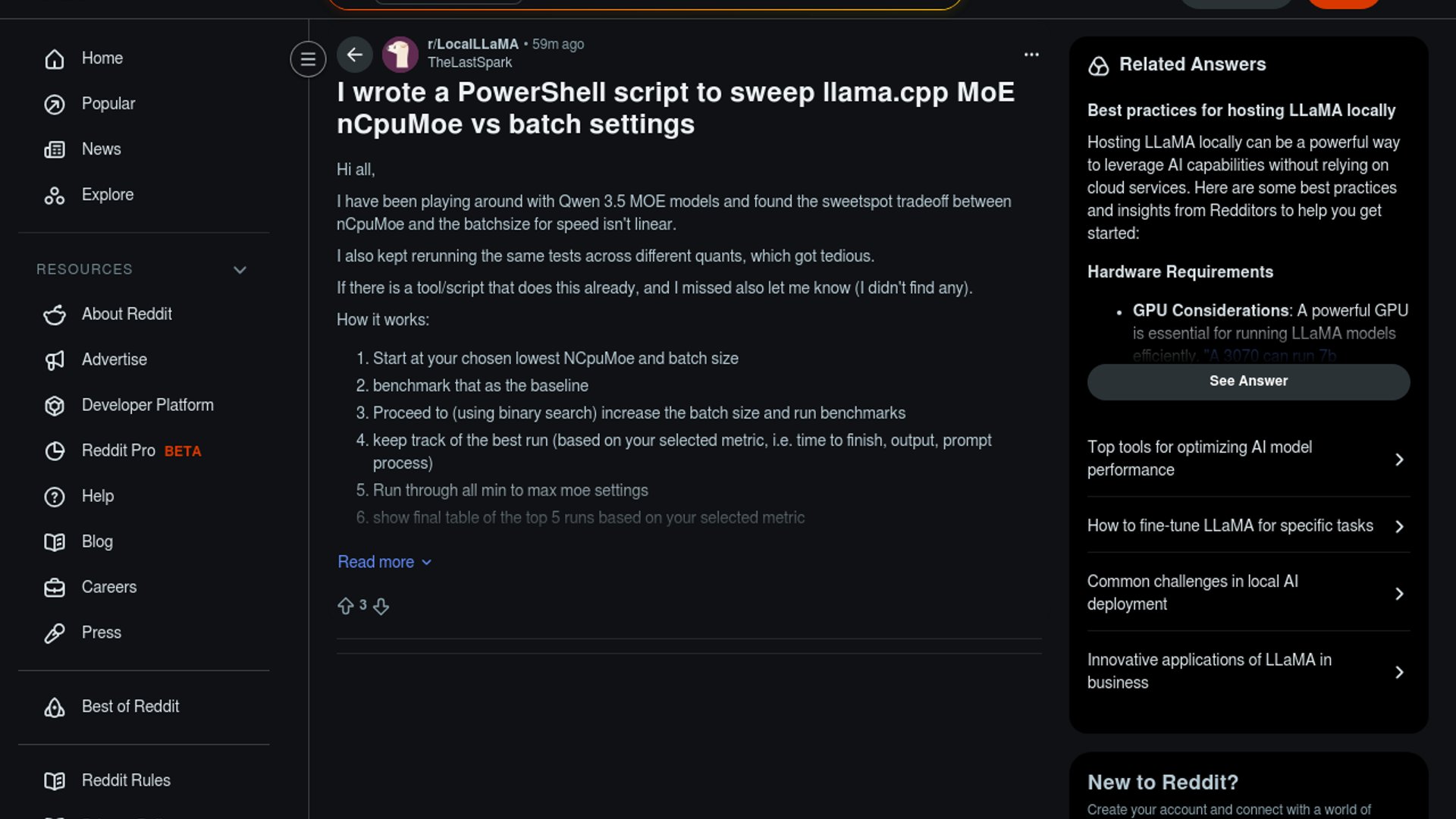This screenshot has width=1456, height=819.
Task: Click the r/LocalLLaMA community avatar
Action: pyautogui.click(x=400, y=55)
